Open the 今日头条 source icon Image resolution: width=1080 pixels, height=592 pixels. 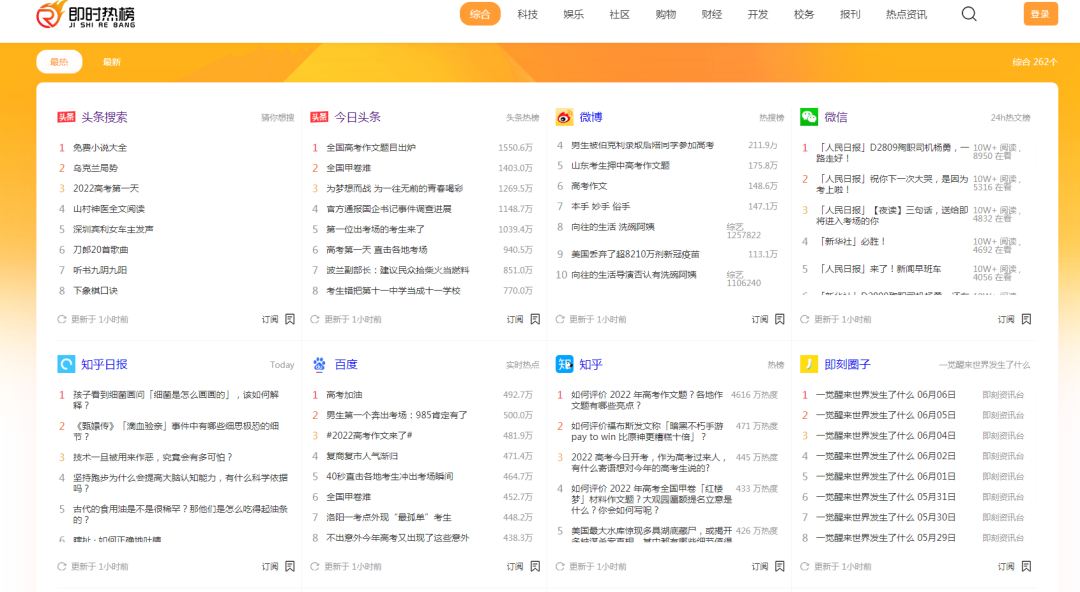319,117
